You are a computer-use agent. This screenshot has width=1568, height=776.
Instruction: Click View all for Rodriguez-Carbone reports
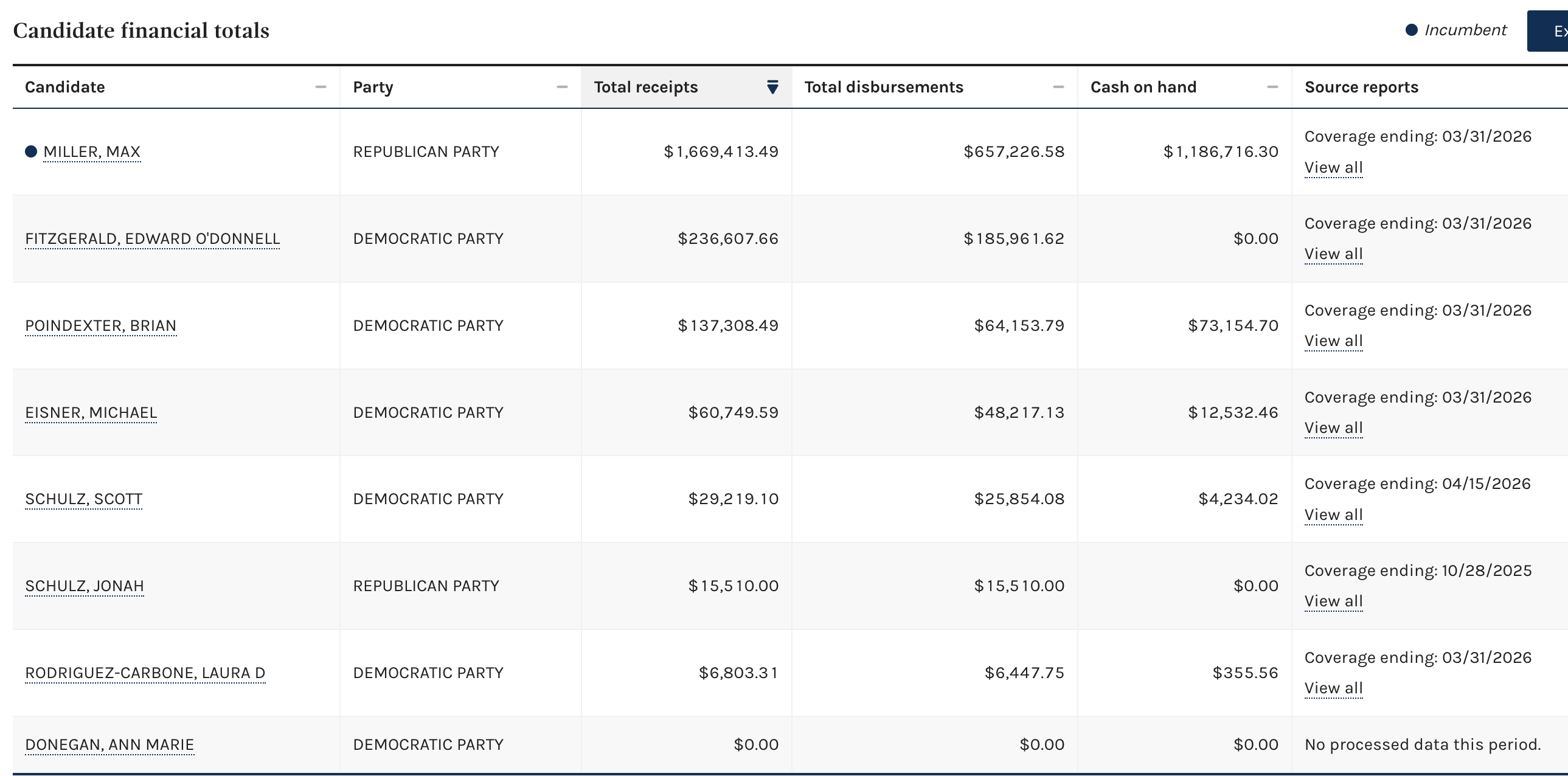point(1333,688)
